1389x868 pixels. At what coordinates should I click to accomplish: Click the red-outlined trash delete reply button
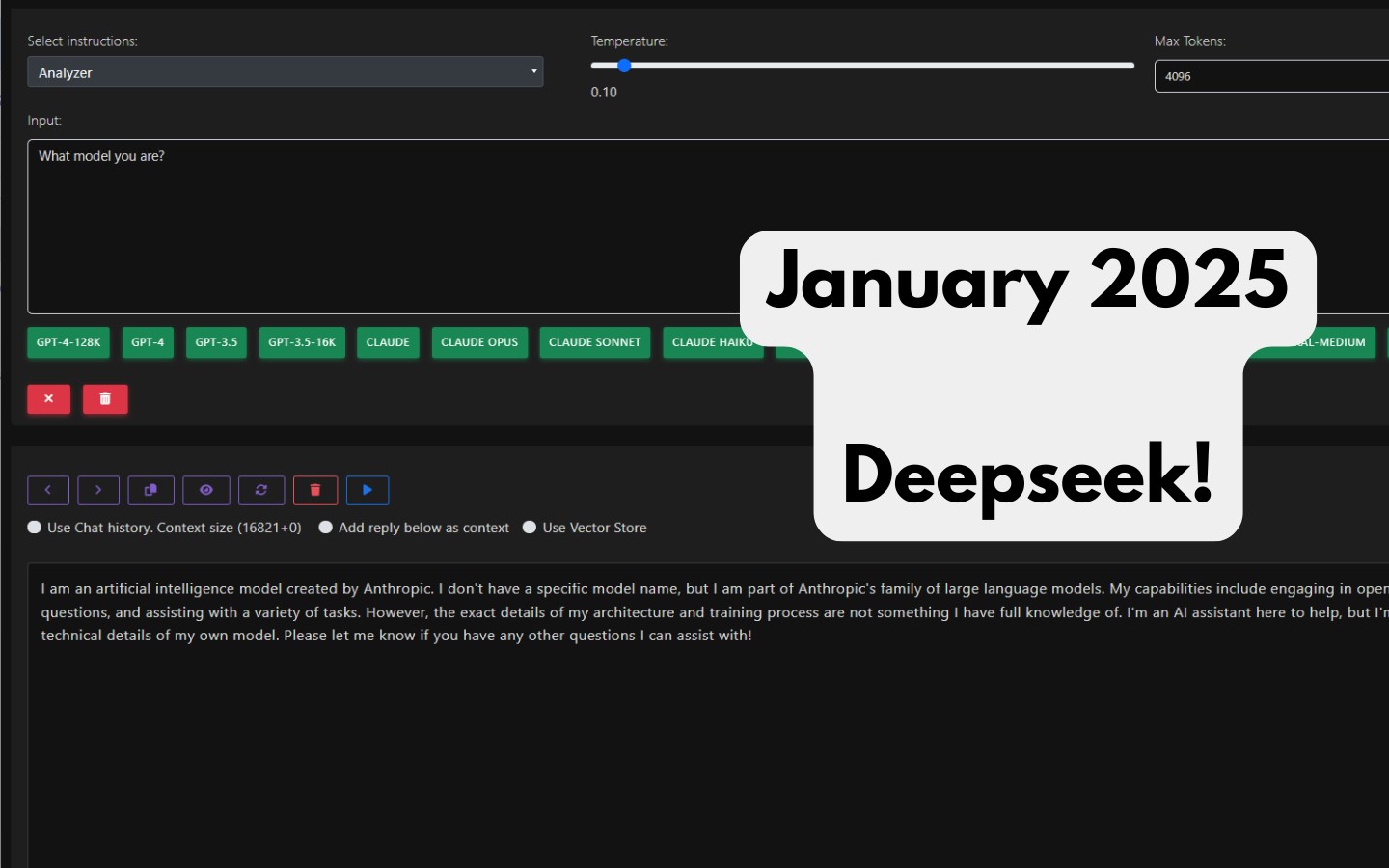pos(315,490)
